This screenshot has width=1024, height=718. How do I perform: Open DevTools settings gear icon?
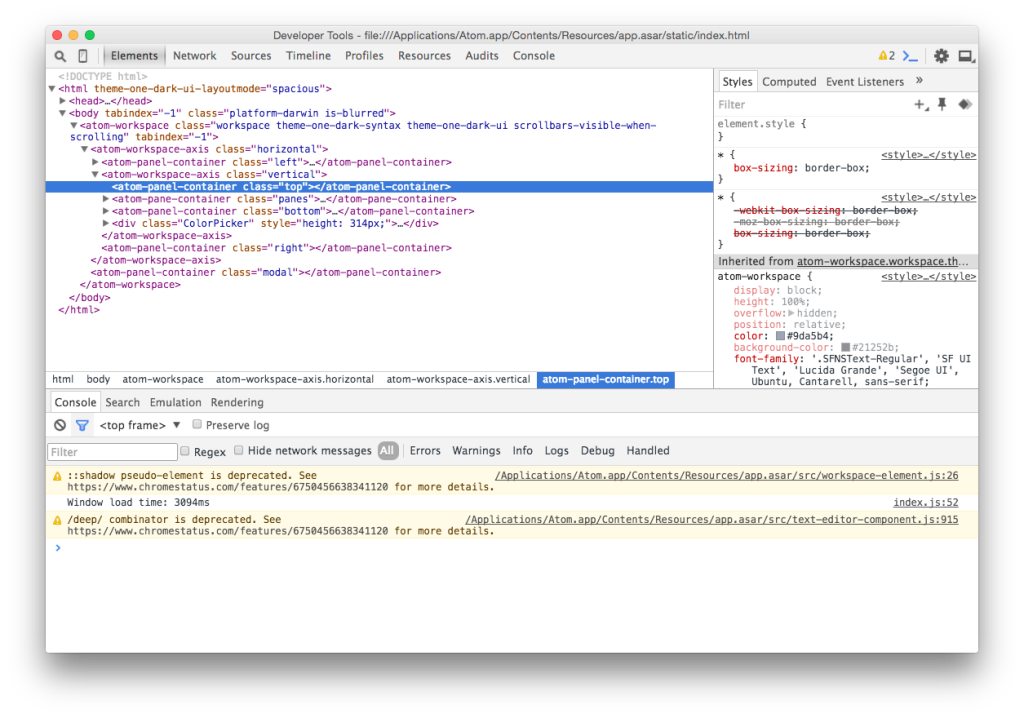click(x=940, y=56)
